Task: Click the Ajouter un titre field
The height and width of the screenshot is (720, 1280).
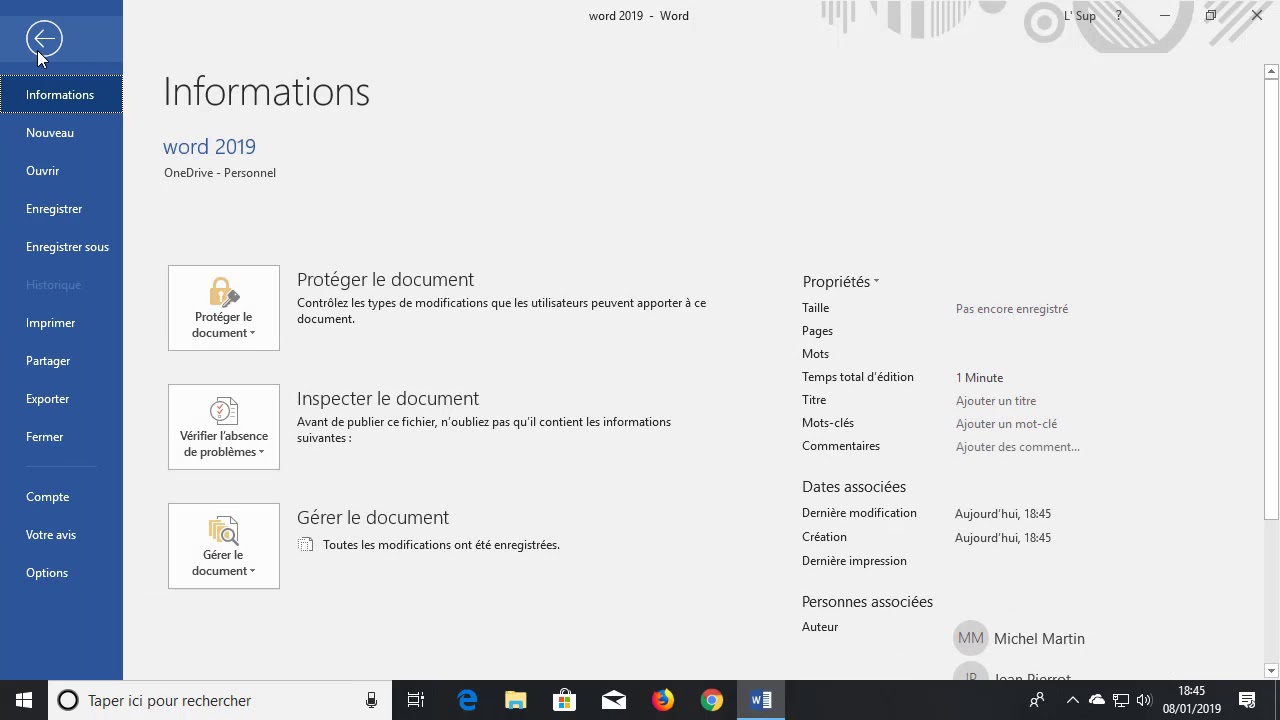Action: (996, 401)
